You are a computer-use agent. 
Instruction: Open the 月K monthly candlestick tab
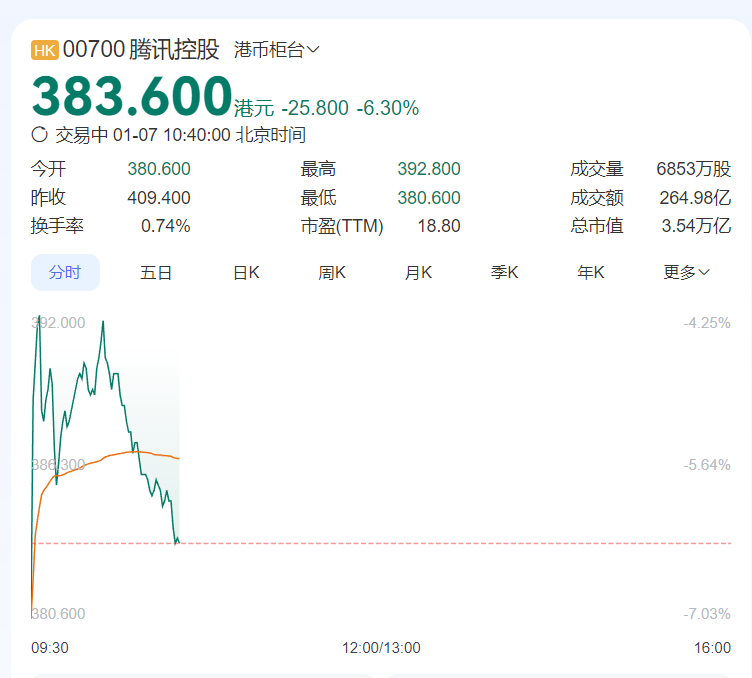pyautogui.click(x=418, y=272)
